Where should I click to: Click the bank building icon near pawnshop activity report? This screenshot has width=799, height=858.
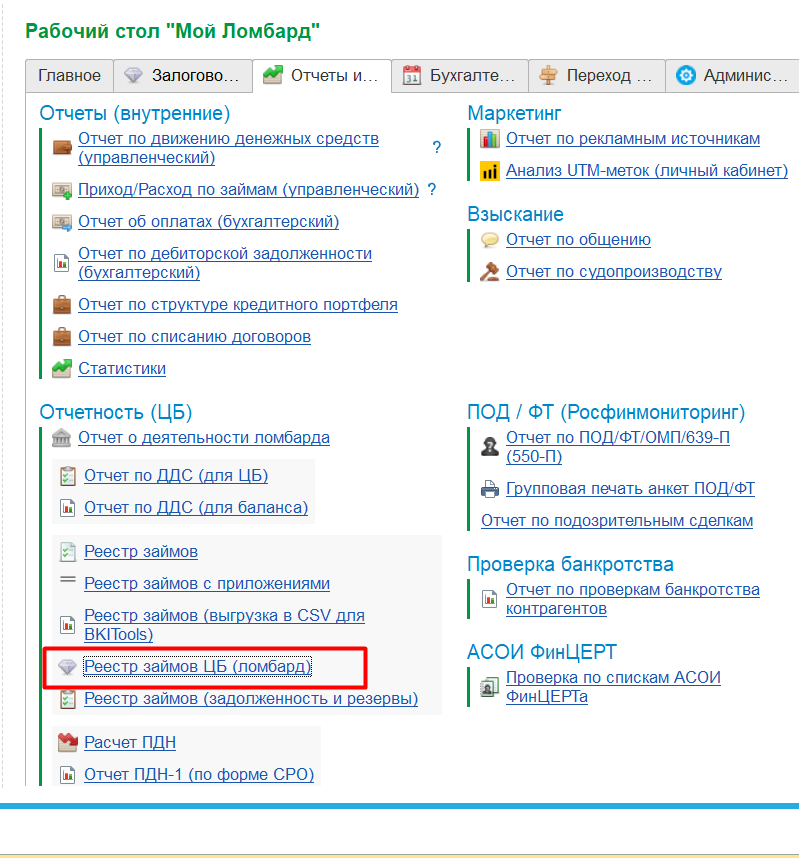pyautogui.click(x=61, y=438)
